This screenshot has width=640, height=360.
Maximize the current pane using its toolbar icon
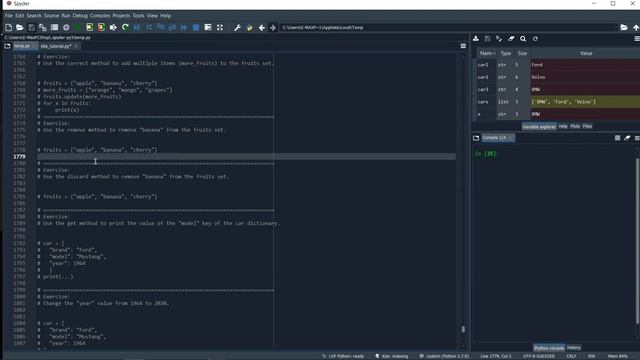tap(208, 27)
